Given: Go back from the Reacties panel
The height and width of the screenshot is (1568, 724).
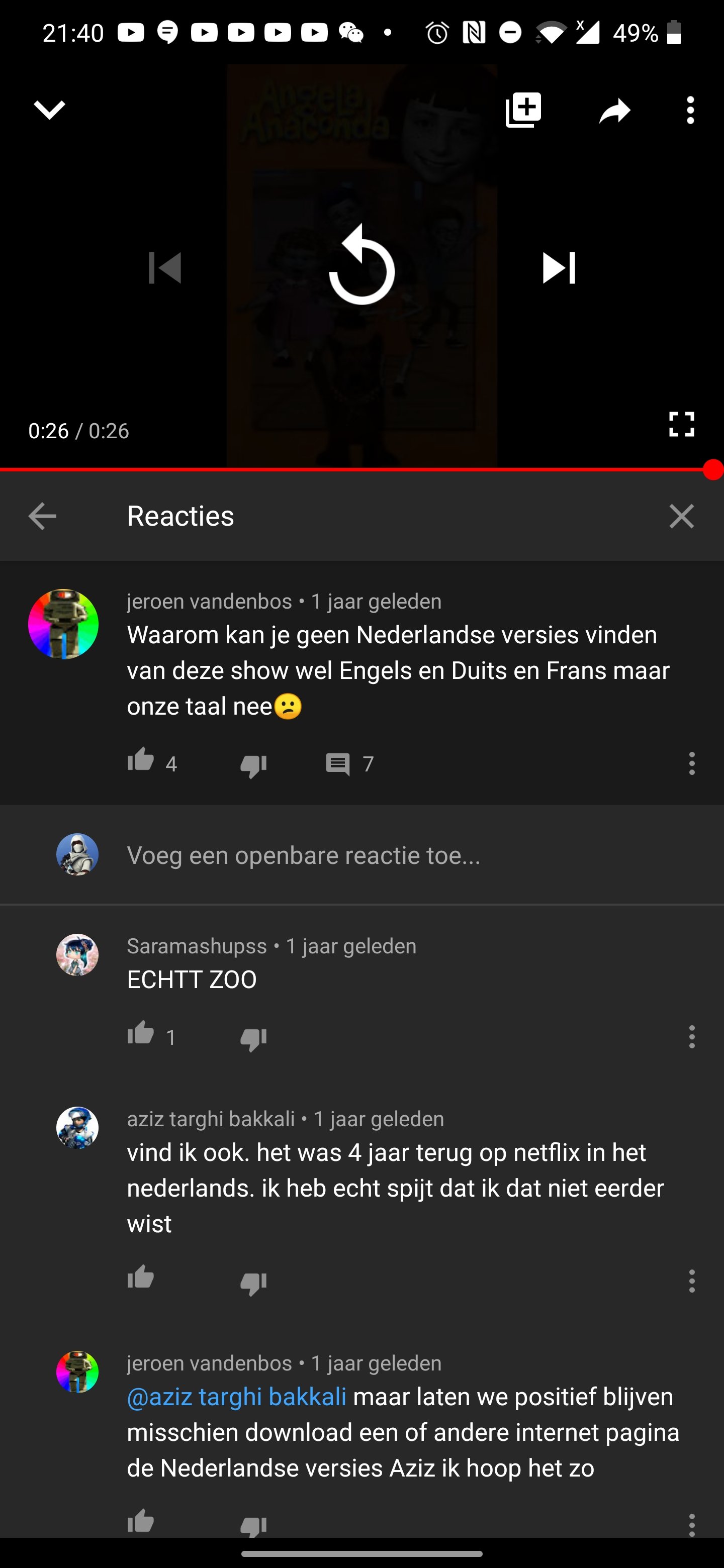Looking at the screenshot, I should [43, 516].
